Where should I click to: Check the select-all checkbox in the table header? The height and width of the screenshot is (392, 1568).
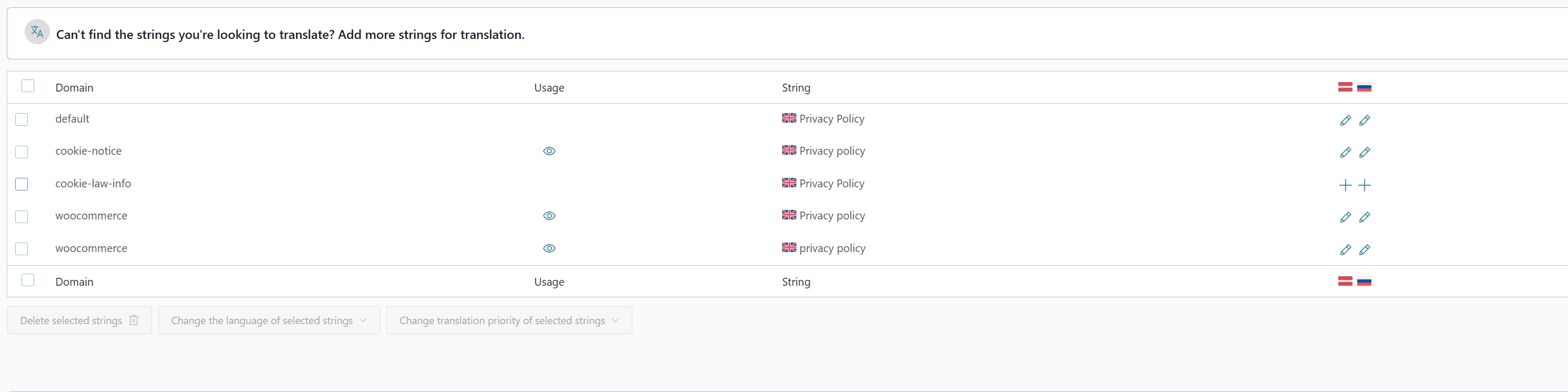pos(28,86)
